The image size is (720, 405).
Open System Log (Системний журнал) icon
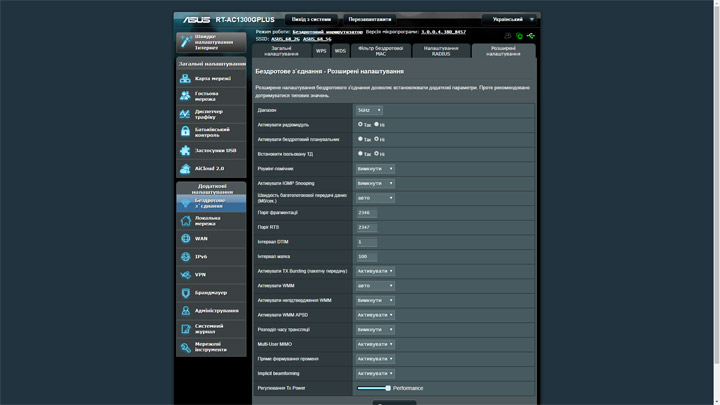coord(185,329)
